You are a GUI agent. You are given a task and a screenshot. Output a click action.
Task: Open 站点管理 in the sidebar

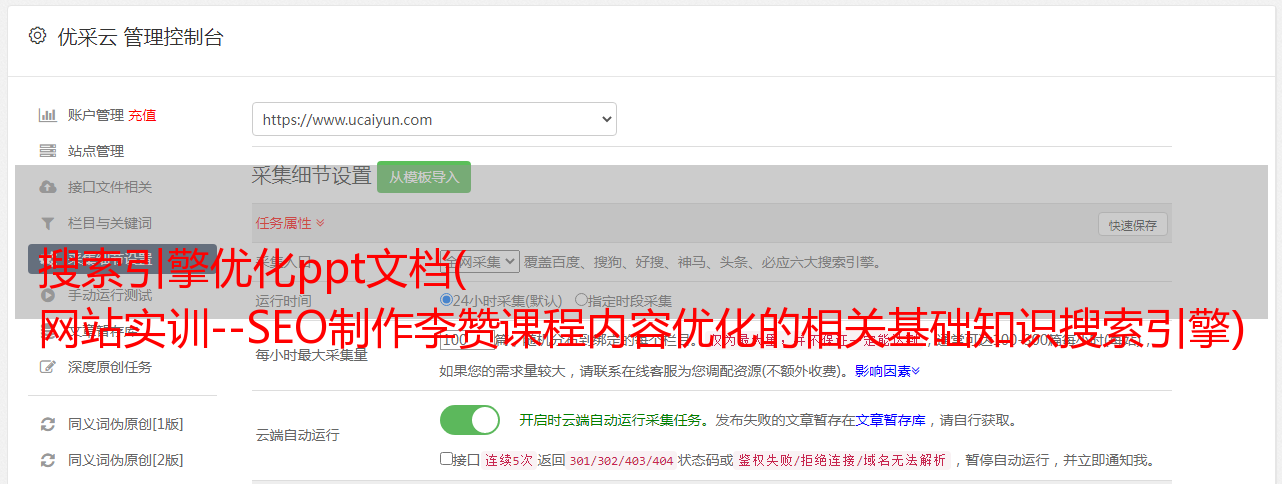coord(96,151)
